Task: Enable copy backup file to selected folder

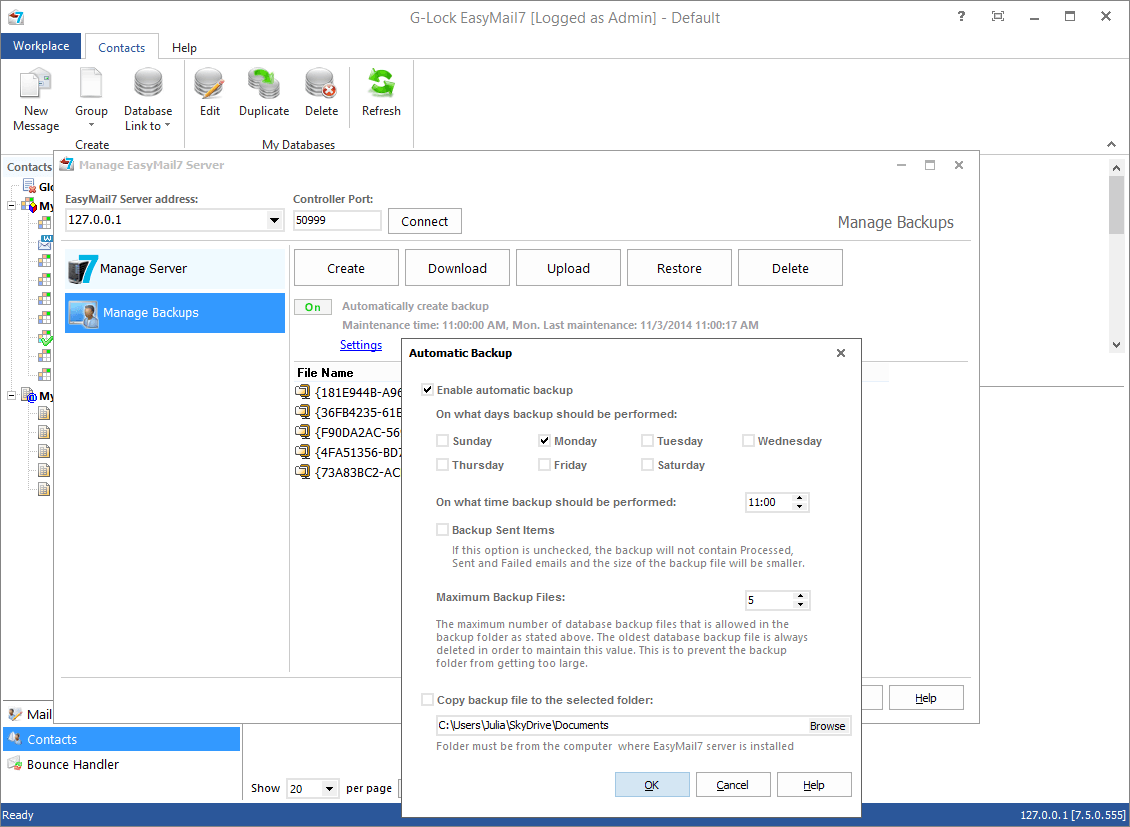Action: tap(428, 699)
